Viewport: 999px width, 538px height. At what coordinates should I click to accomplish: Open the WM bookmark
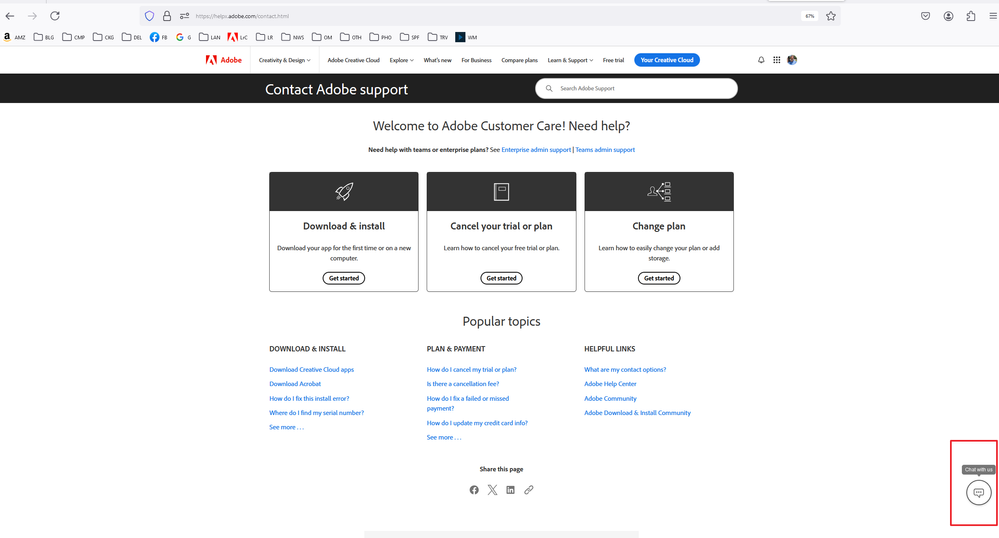(x=466, y=37)
